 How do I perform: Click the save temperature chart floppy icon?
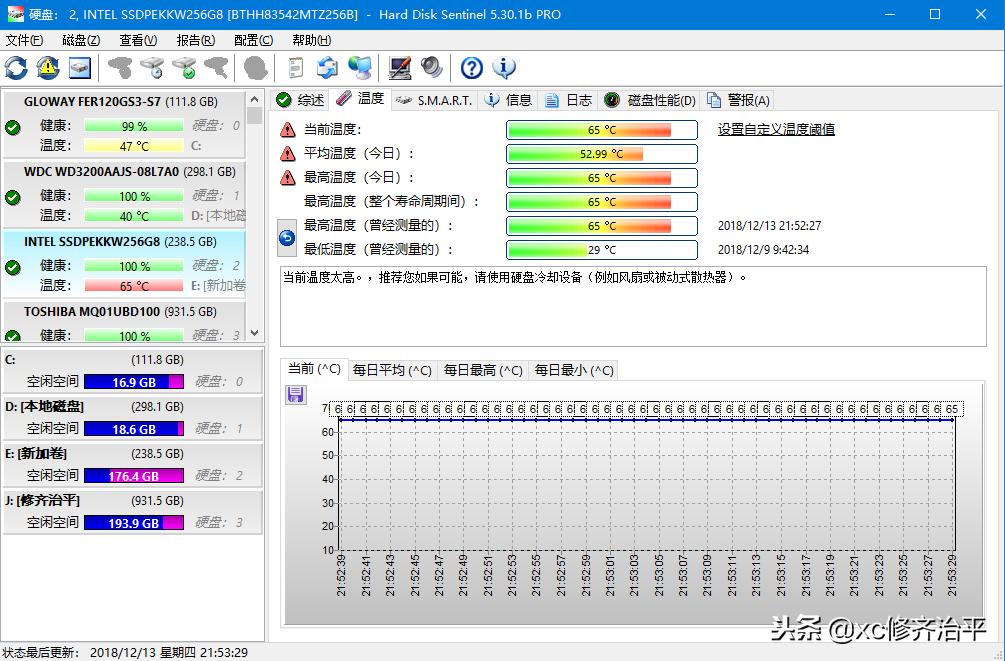(x=294, y=395)
